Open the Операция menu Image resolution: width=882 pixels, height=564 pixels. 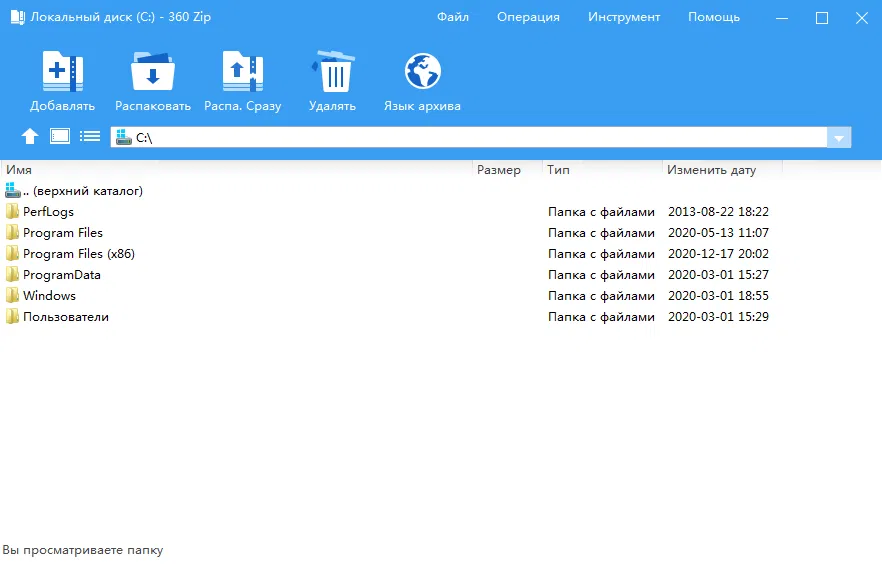pyautogui.click(x=528, y=17)
